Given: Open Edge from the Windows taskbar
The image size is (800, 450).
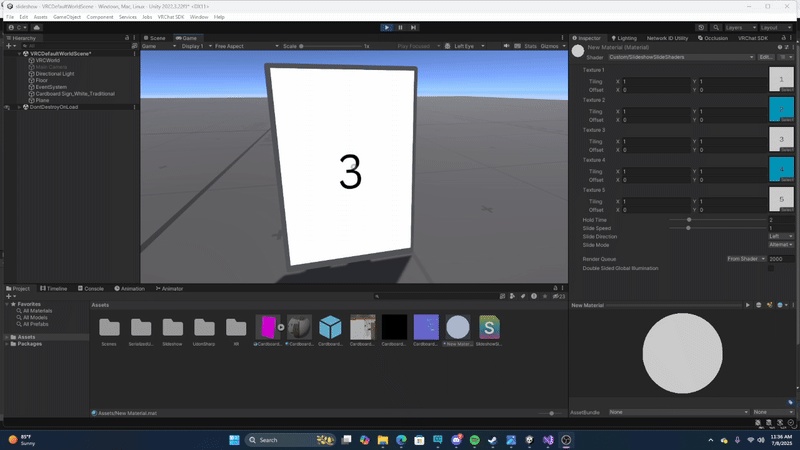Looking at the screenshot, I should (401, 440).
